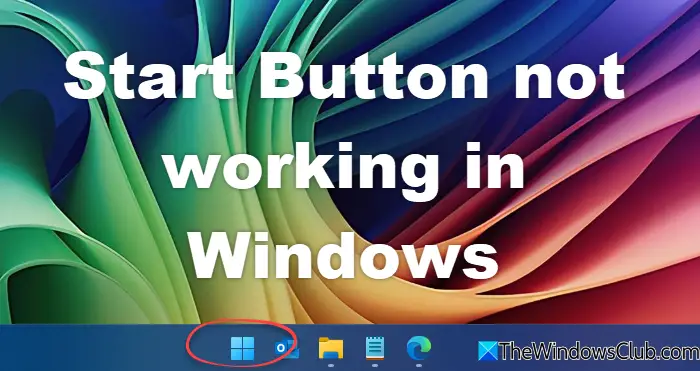Open the Windows Start button
This screenshot has width=700, height=371.
pos(242,348)
